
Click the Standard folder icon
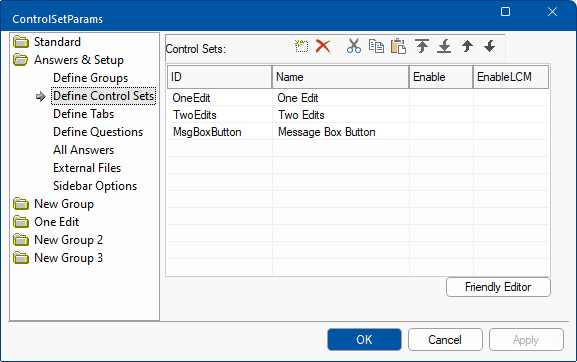click(21, 42)
